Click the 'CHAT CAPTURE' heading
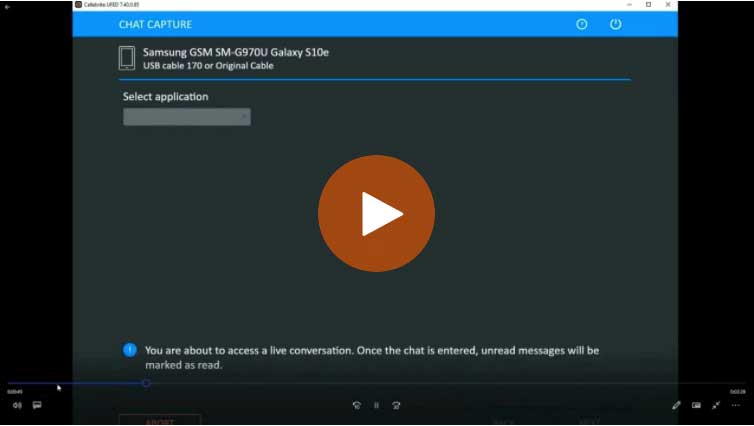Viewport: 754px width, 426px height. coord(155,25)
